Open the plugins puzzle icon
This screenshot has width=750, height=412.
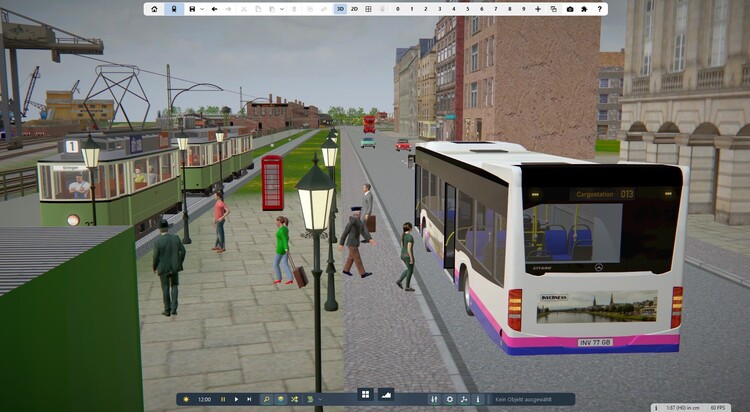pos(584,9)
